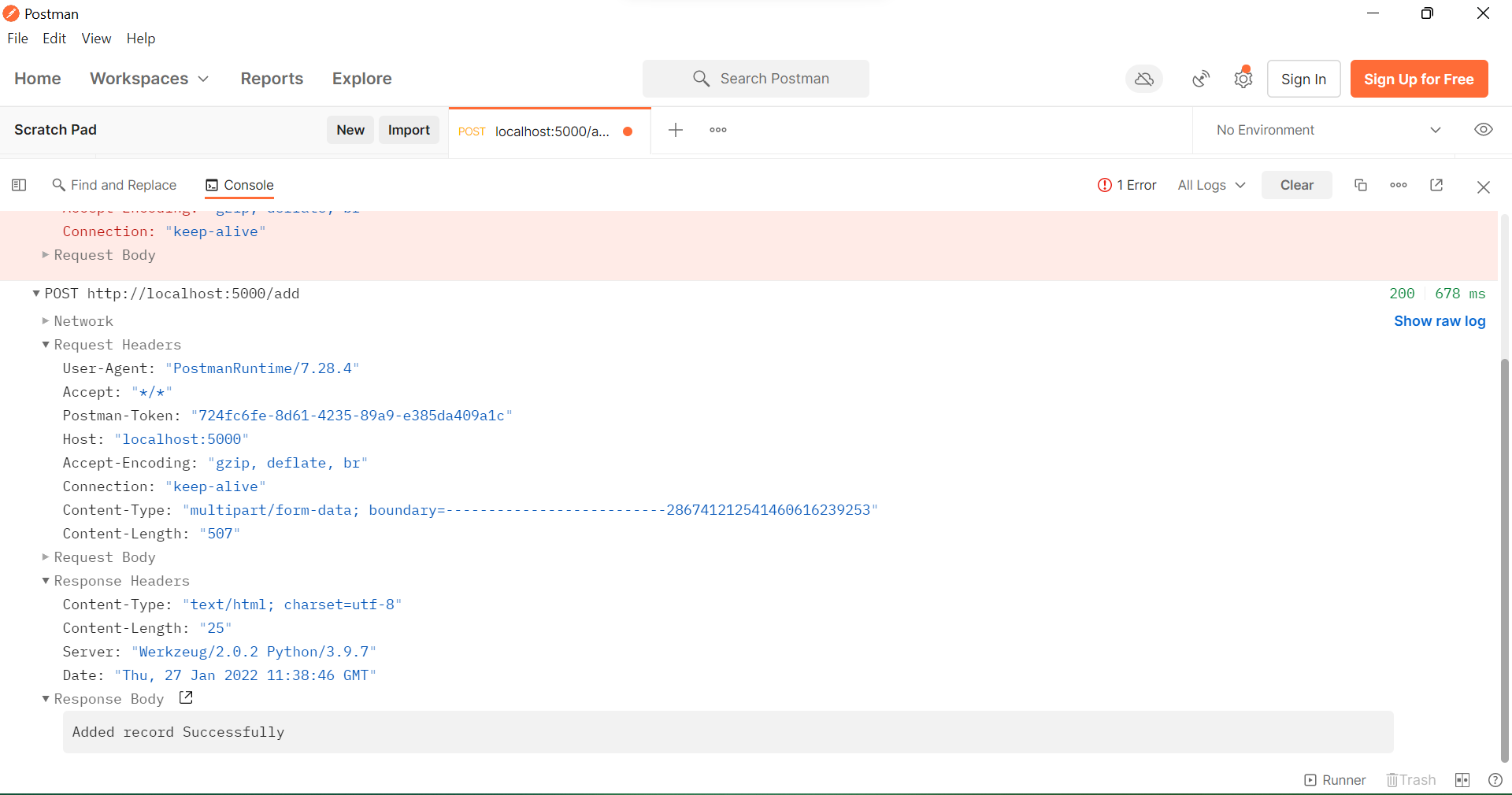1512x795 pixels.
Task: Open the View menu
Action: tap(95, 38)
